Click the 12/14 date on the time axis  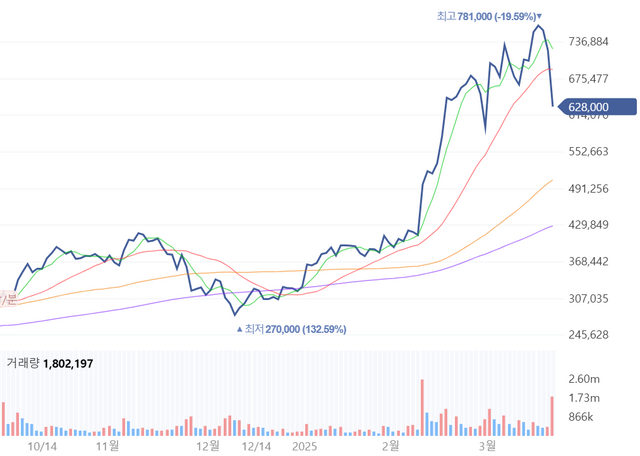(257, 445)
